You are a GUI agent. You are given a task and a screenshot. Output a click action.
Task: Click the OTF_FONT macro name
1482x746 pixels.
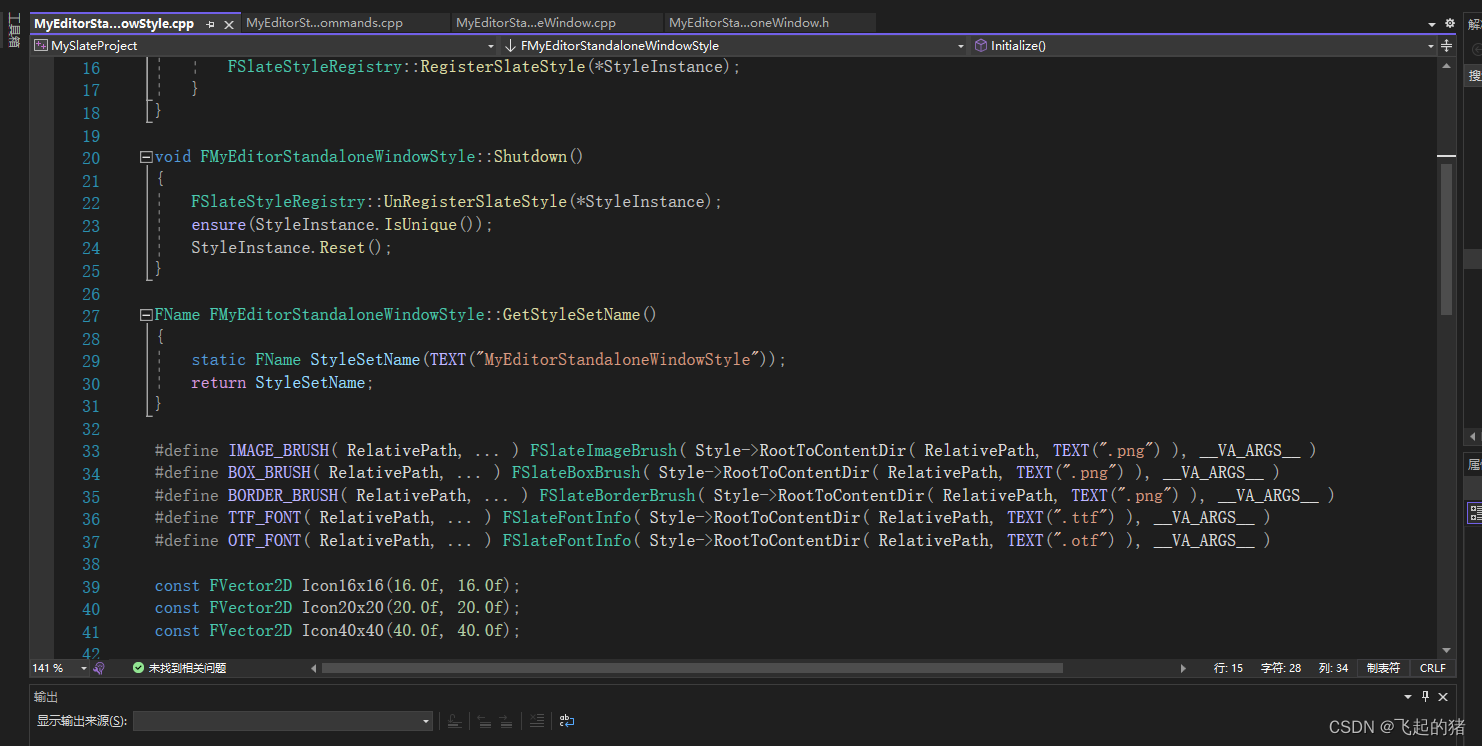265,541
